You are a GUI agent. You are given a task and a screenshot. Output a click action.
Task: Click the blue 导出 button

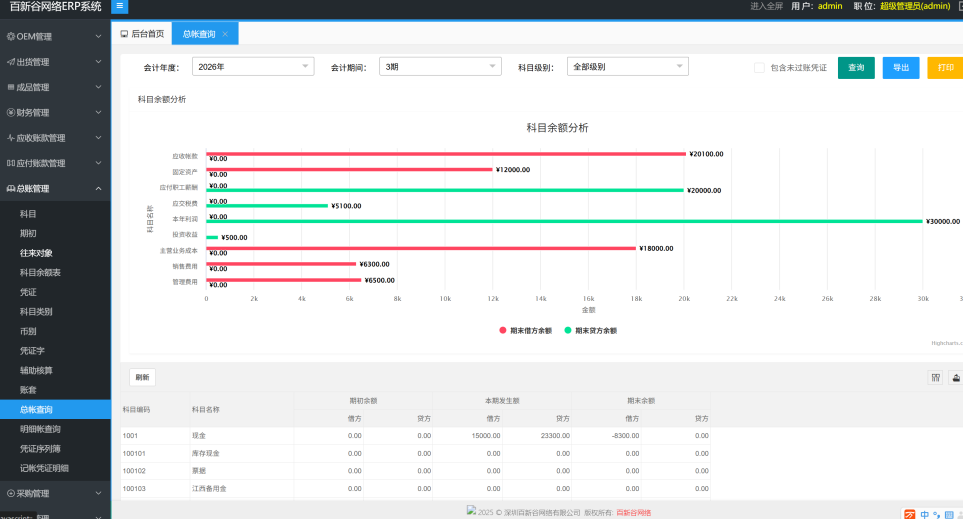[x=900, y=68]
